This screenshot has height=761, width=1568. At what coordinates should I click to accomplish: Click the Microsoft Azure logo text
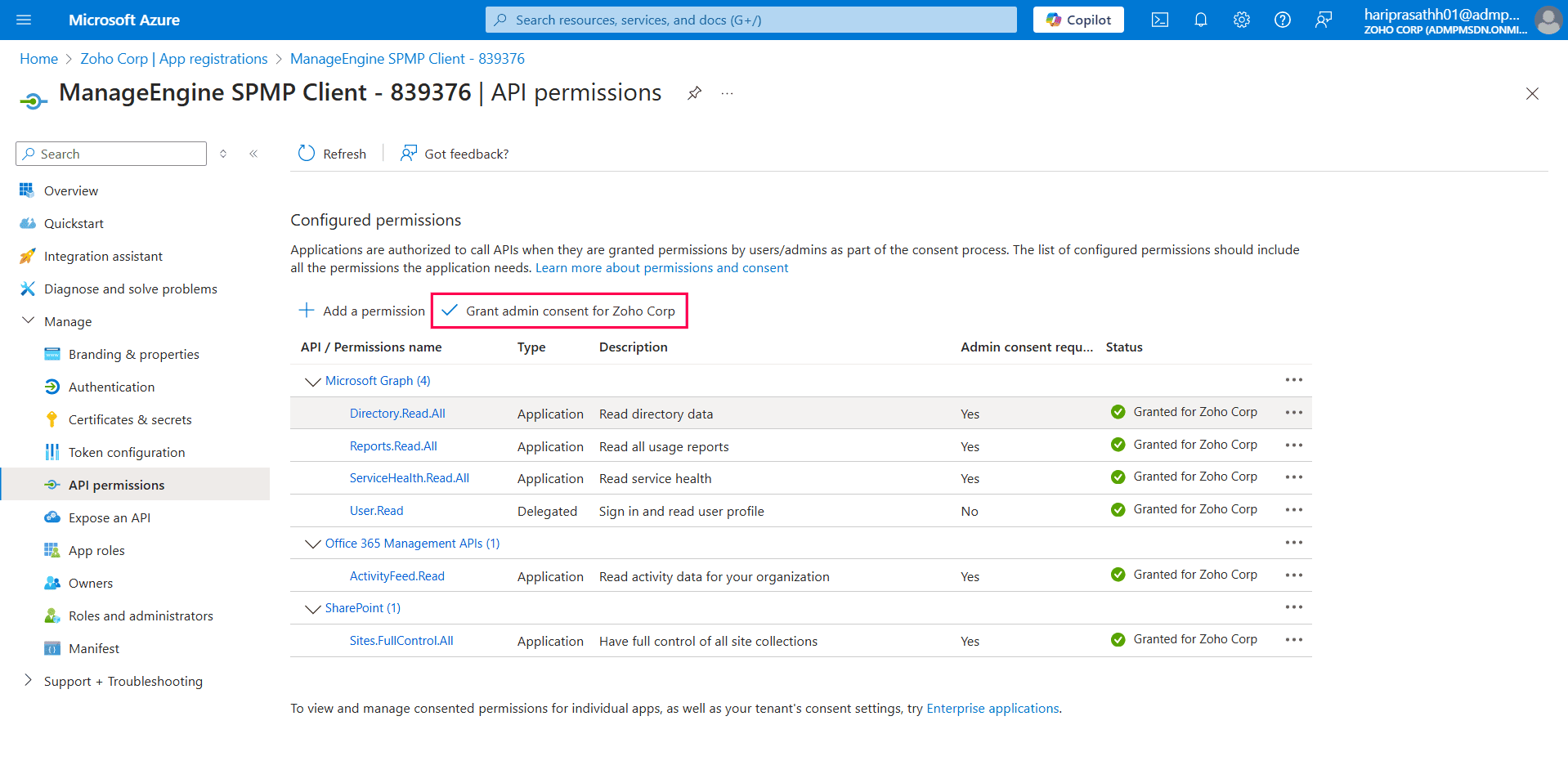(124, 20)
